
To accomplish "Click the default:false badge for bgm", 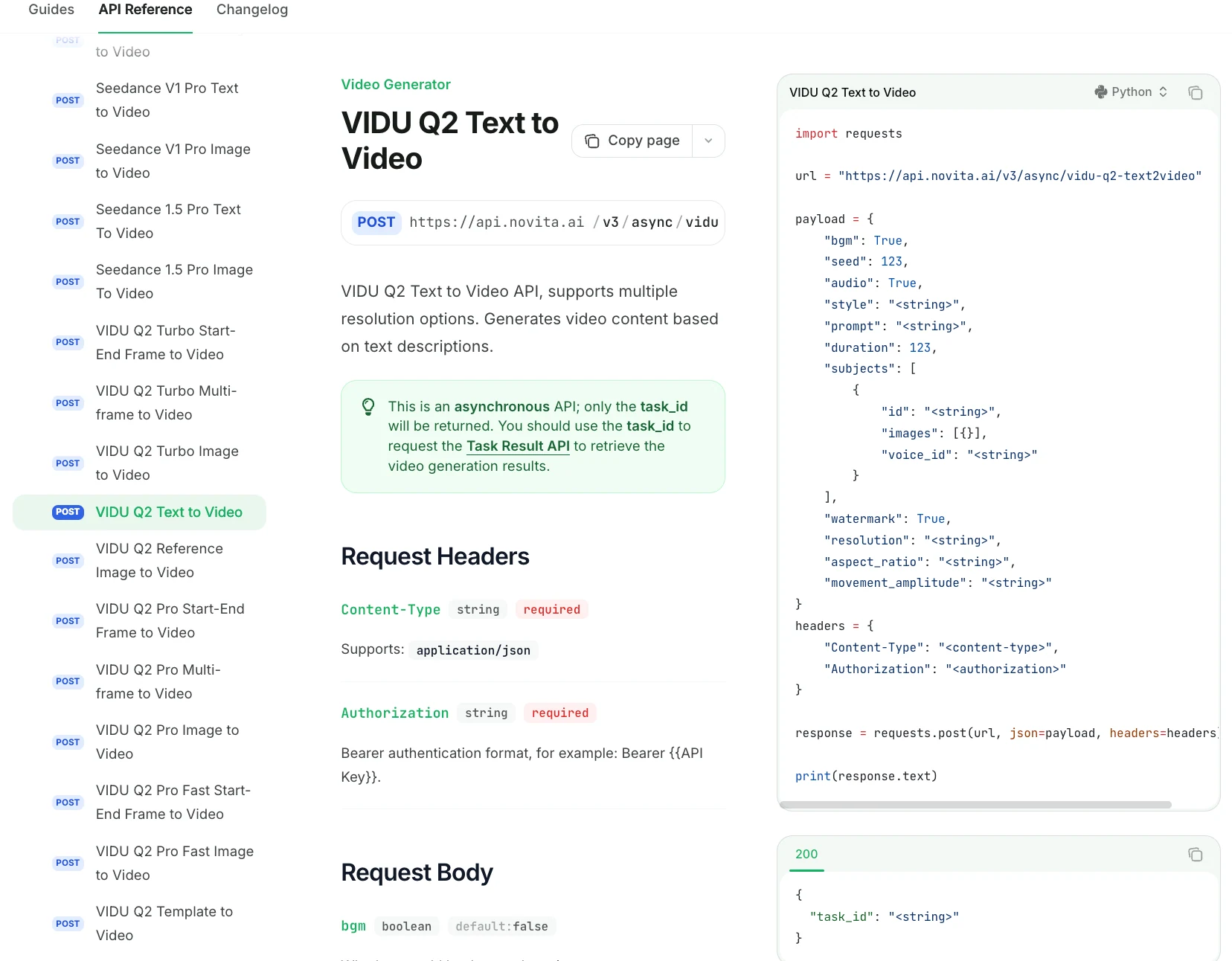I will click(x=502, y=927).
